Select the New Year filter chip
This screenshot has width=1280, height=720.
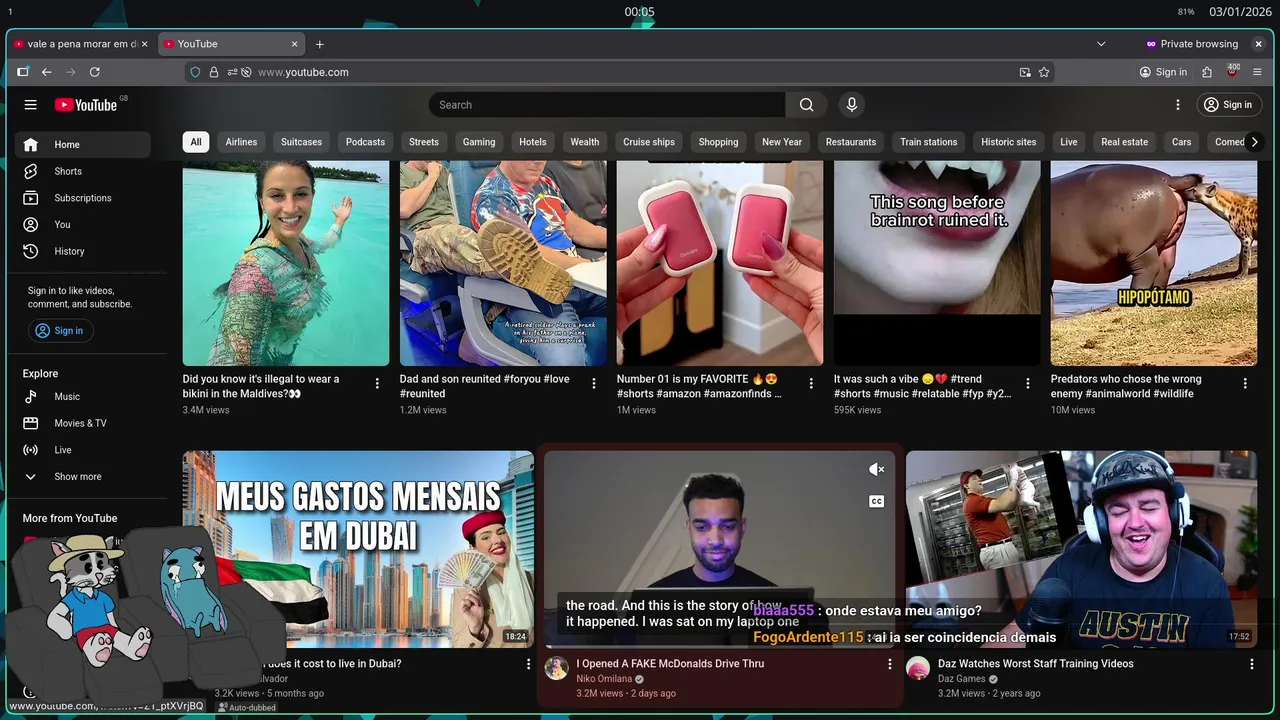tap(782, 142)
